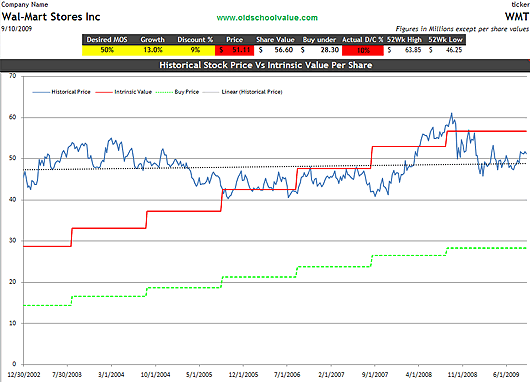The width and height of the screenshot is (530, 382).
Task: Select the red Price cell 51.11
Action: click(235, 50)
